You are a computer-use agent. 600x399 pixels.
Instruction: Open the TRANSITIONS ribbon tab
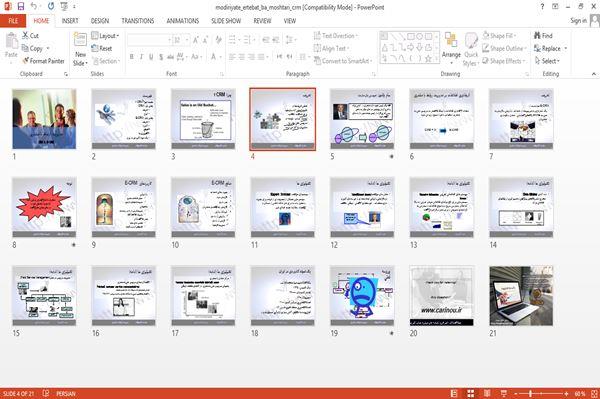point(138,21)
